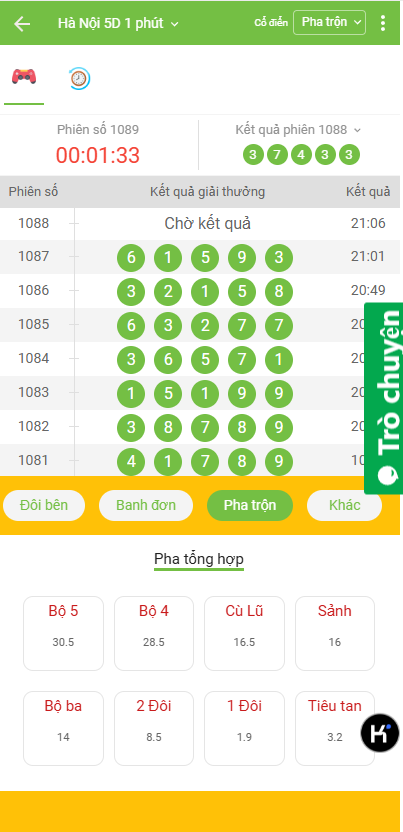403x832 pixels.
Task: Open the clock history tab icon
Action: (x=80, y=78)
